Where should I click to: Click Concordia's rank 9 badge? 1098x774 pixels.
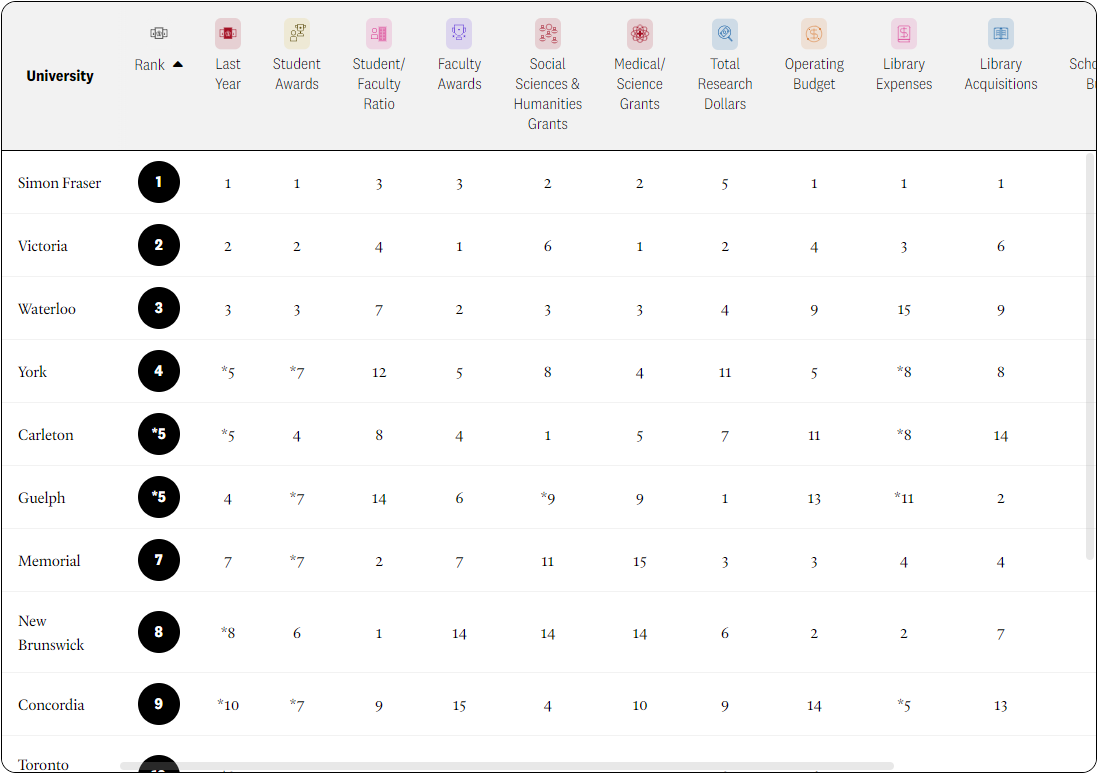[159, 704]
